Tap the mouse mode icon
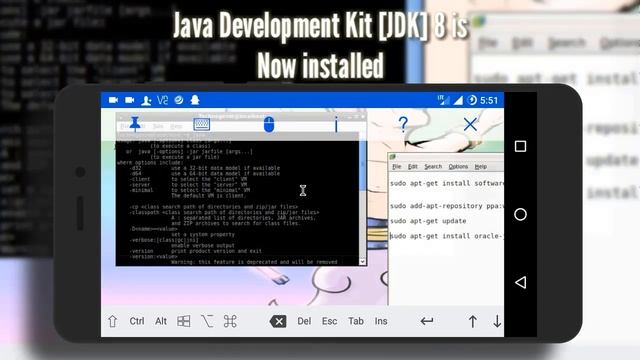The height and width of the screenshot is (360, 640). 269,124
